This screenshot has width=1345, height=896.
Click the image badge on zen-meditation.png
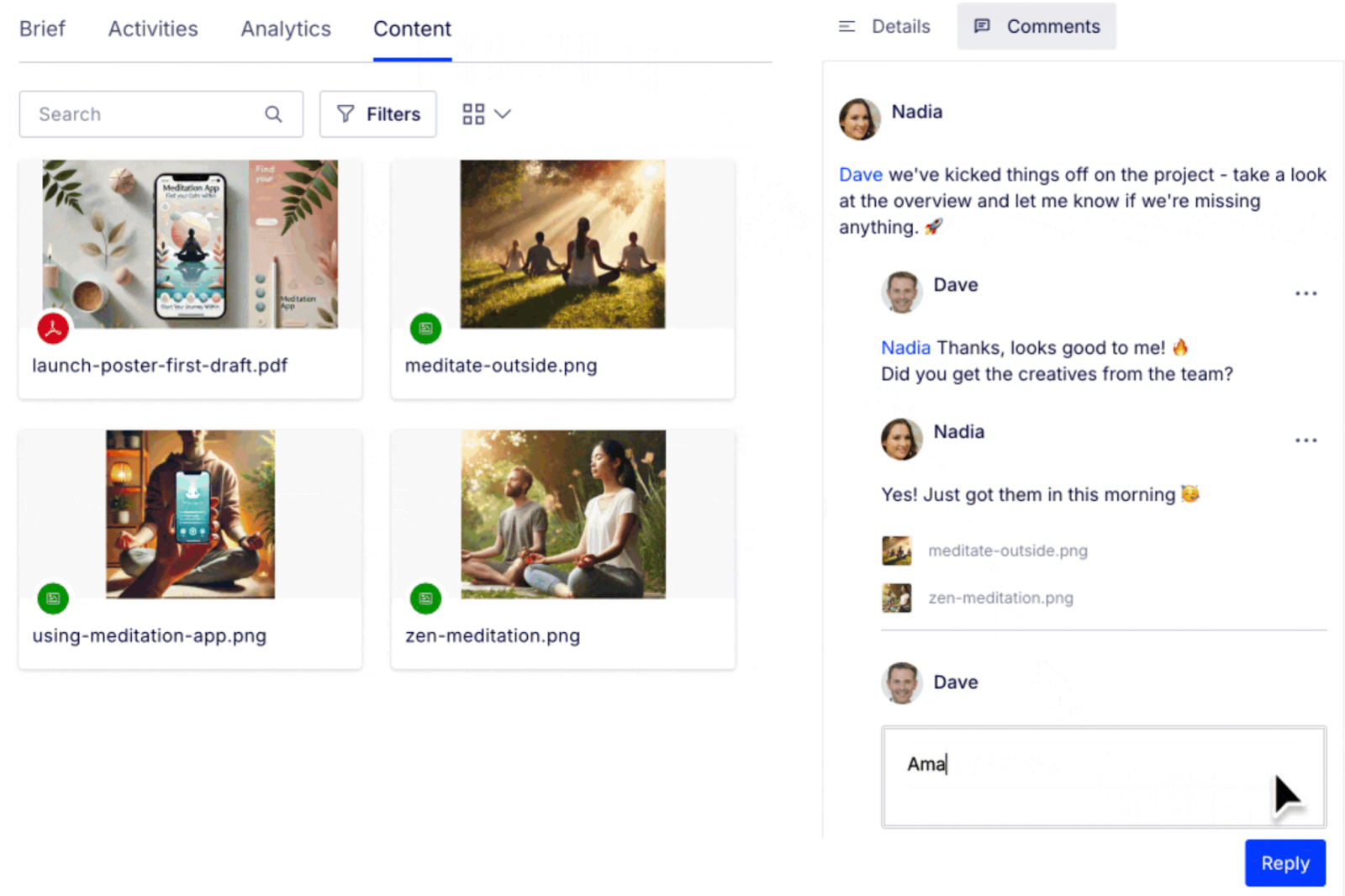pos(425,598)
